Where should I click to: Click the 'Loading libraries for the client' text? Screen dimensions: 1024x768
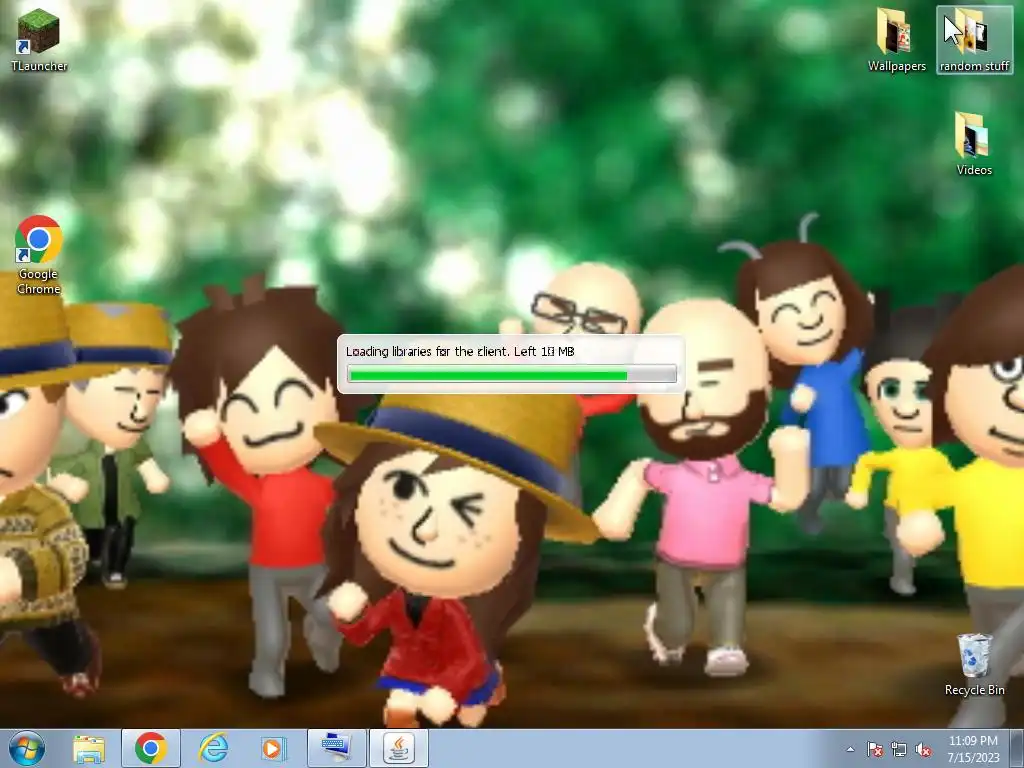tap(427, 351)
